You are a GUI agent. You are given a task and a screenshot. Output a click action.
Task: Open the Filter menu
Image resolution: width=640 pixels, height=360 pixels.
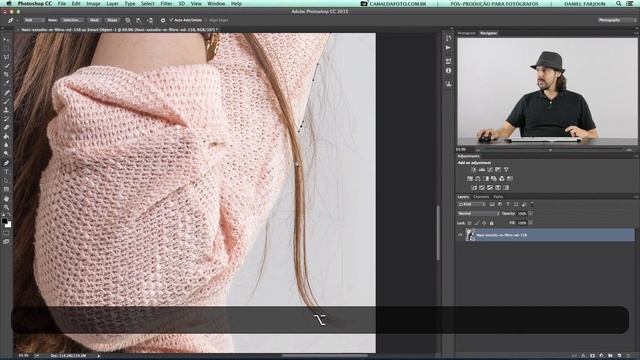pos(166,4)
